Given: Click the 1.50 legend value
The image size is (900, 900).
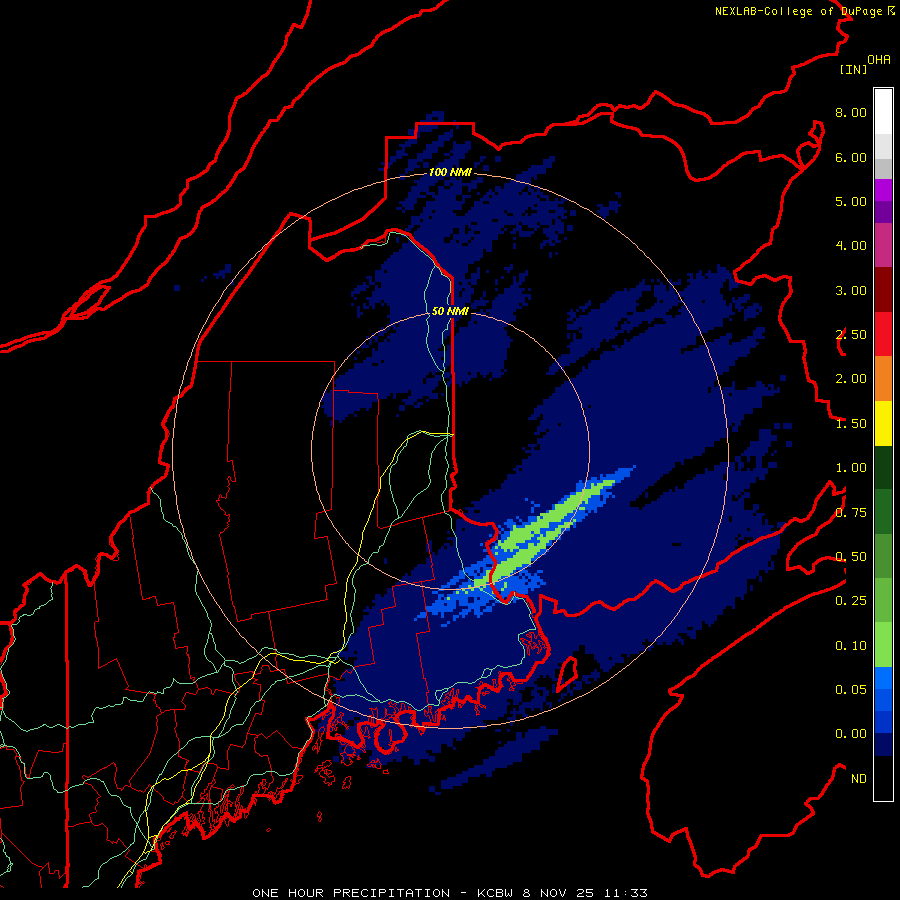Looking at the screenshot, I should pyautogui.click(x=851, y=424).
